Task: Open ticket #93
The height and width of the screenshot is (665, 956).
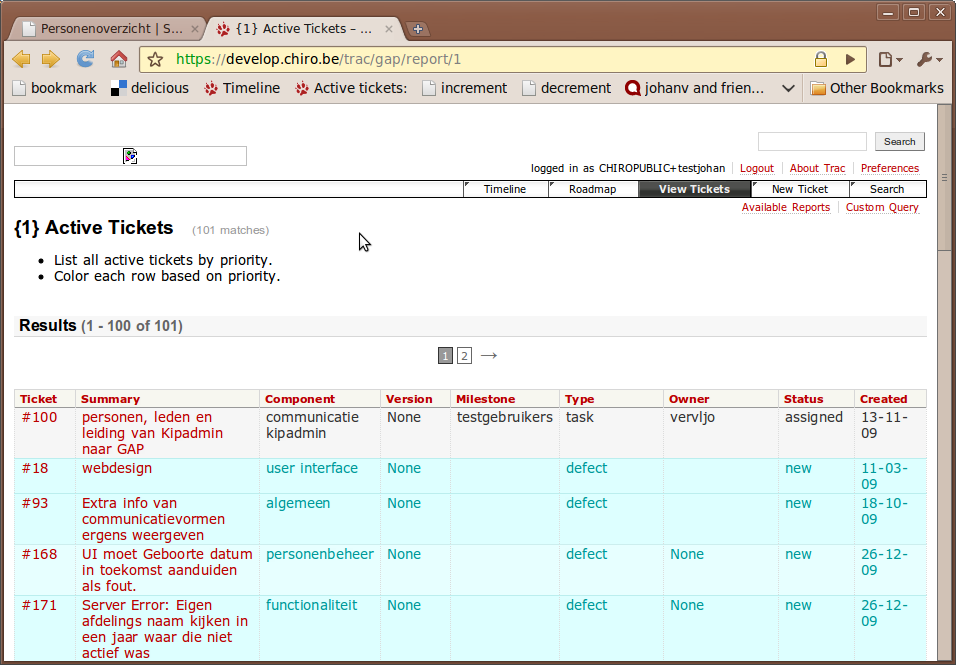Action: (35, 503)
